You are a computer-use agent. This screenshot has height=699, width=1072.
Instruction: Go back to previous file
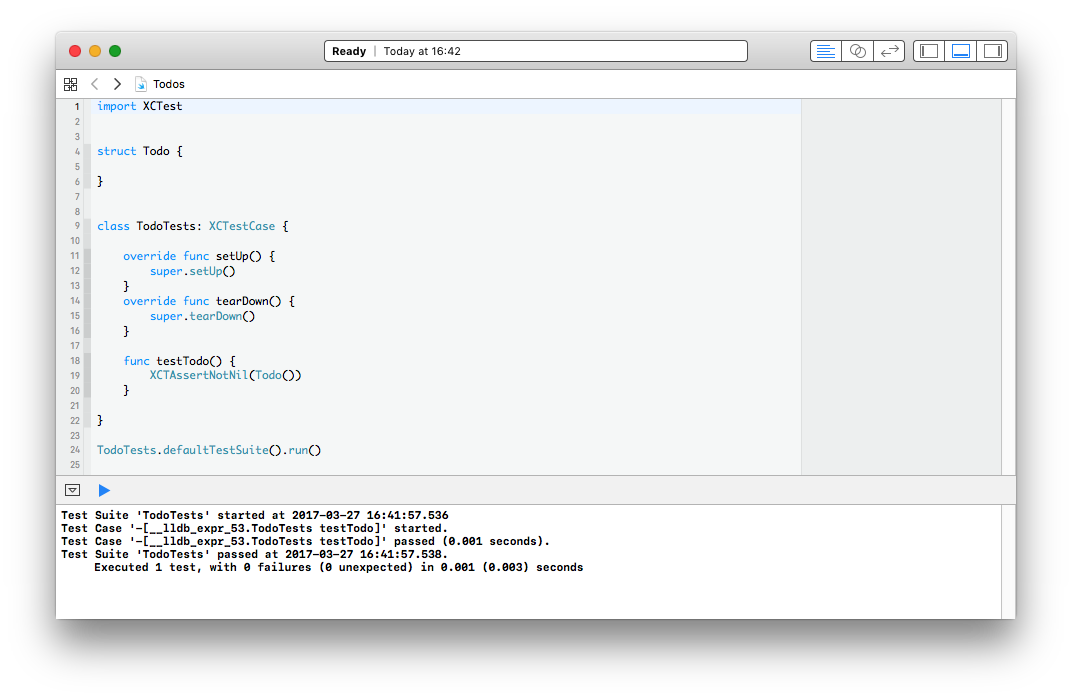pos(95,84)
